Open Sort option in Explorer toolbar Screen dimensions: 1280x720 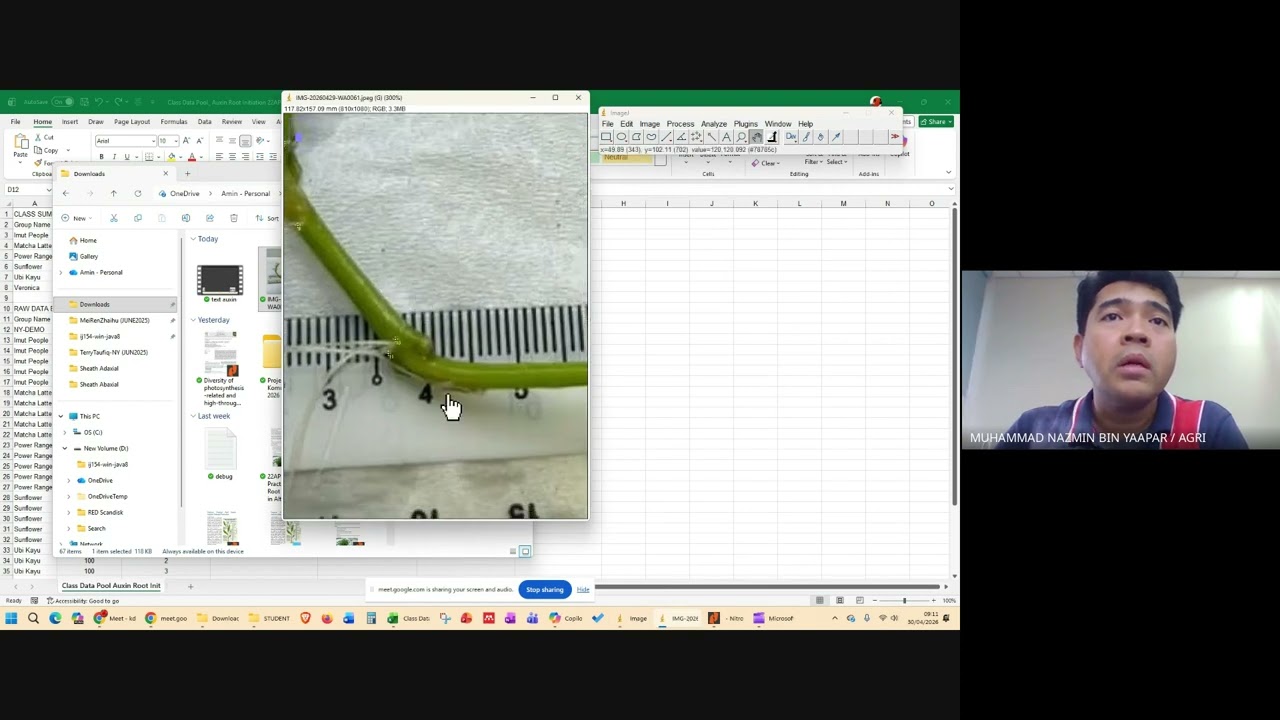(268, 218)
